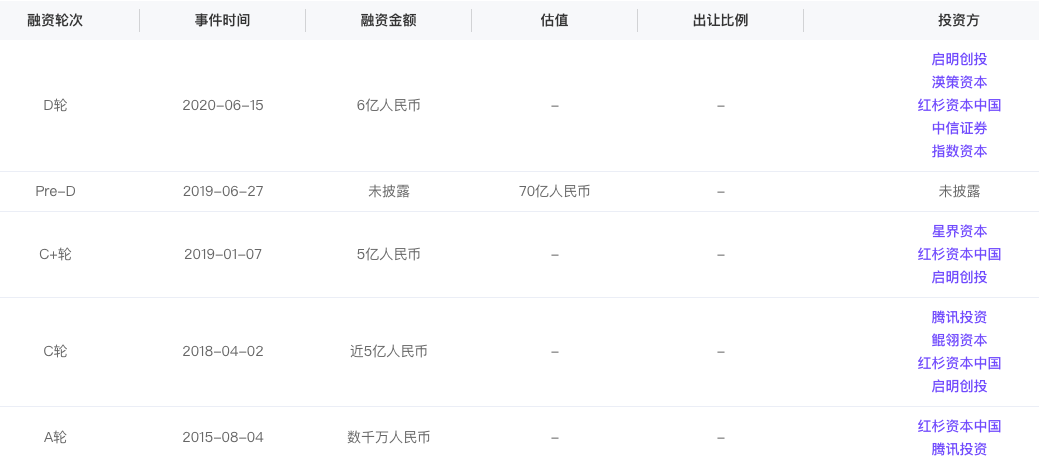Open 渶策资本 investor link
Image resolution: width=1039 pixels, height=469 pixels.
pyautogui.click(x=959, y=82)
